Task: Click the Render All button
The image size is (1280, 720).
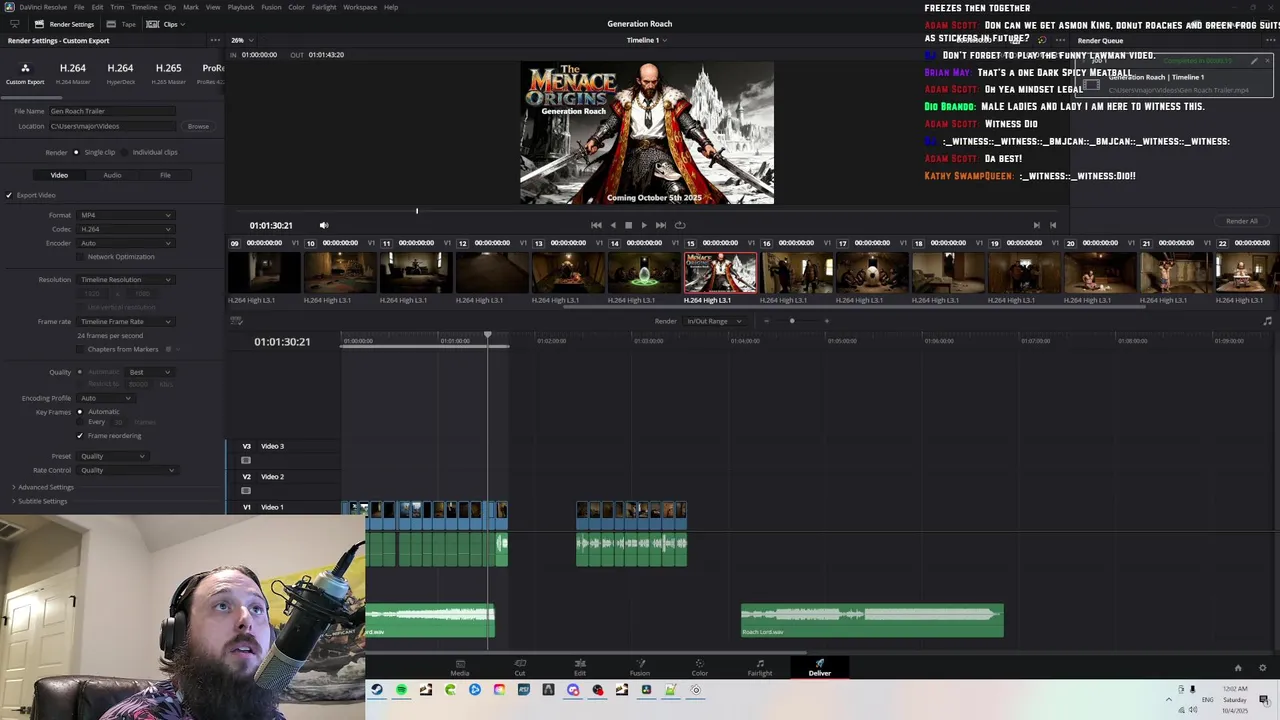Action: click(1242, 221)
